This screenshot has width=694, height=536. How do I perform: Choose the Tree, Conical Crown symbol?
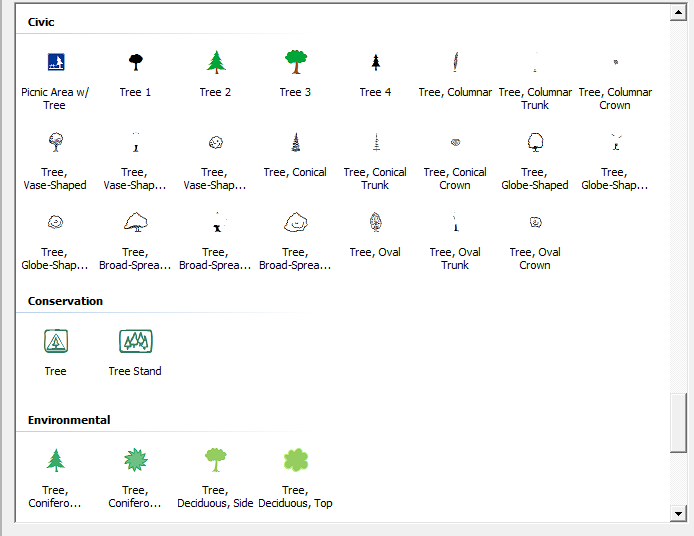[x=455, y=142]
